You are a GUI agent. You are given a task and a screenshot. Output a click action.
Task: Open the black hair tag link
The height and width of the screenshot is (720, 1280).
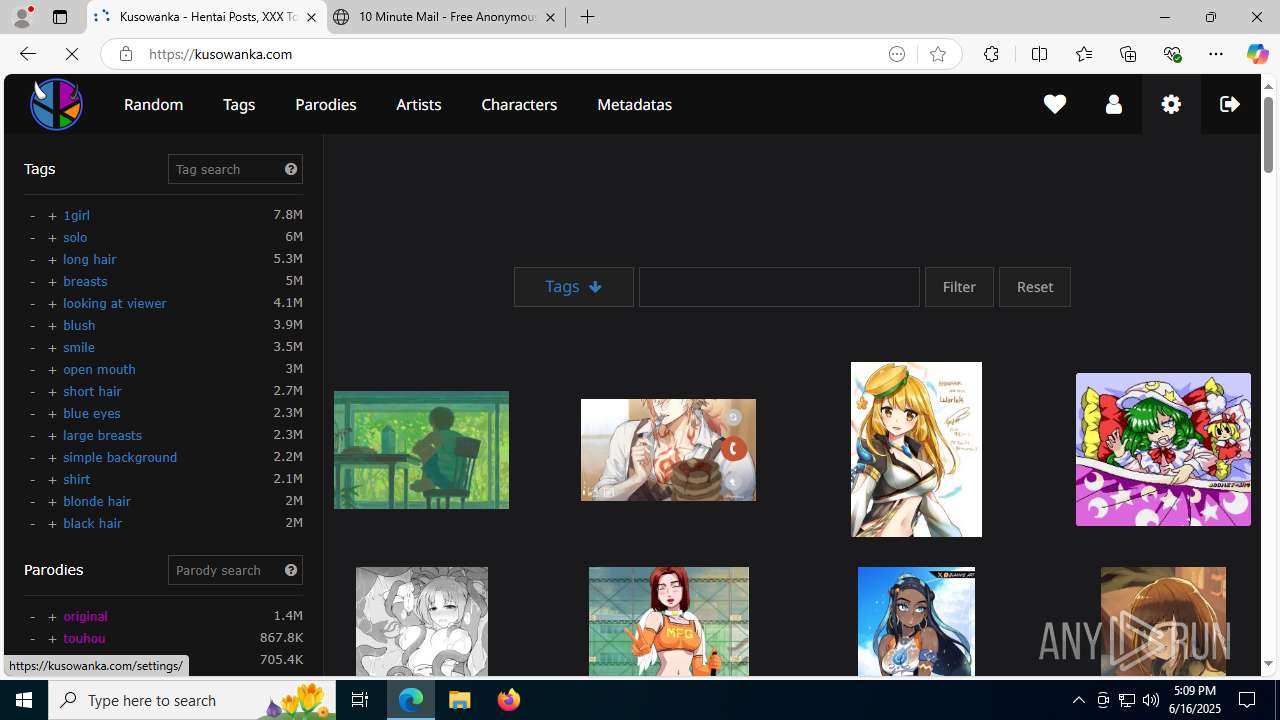(x=92, y=523)
